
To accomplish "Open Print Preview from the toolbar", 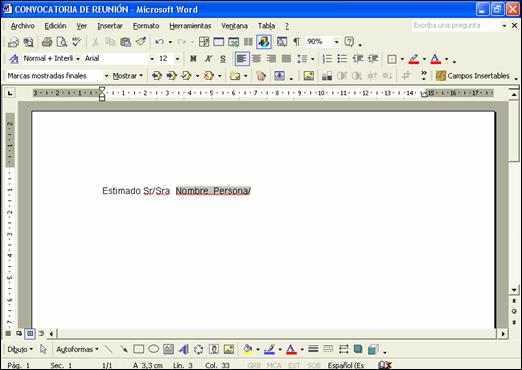I will pos(62,42).
